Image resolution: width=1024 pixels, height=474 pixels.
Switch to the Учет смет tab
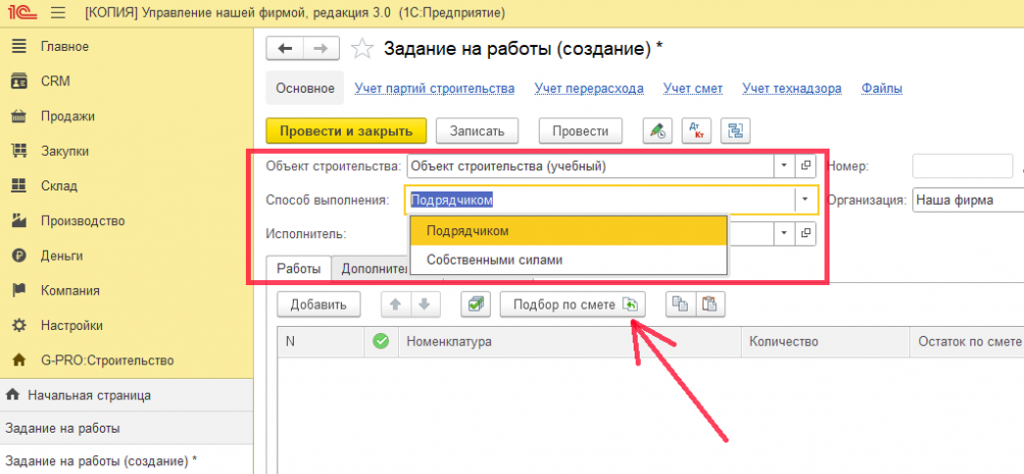coord(693,88)
